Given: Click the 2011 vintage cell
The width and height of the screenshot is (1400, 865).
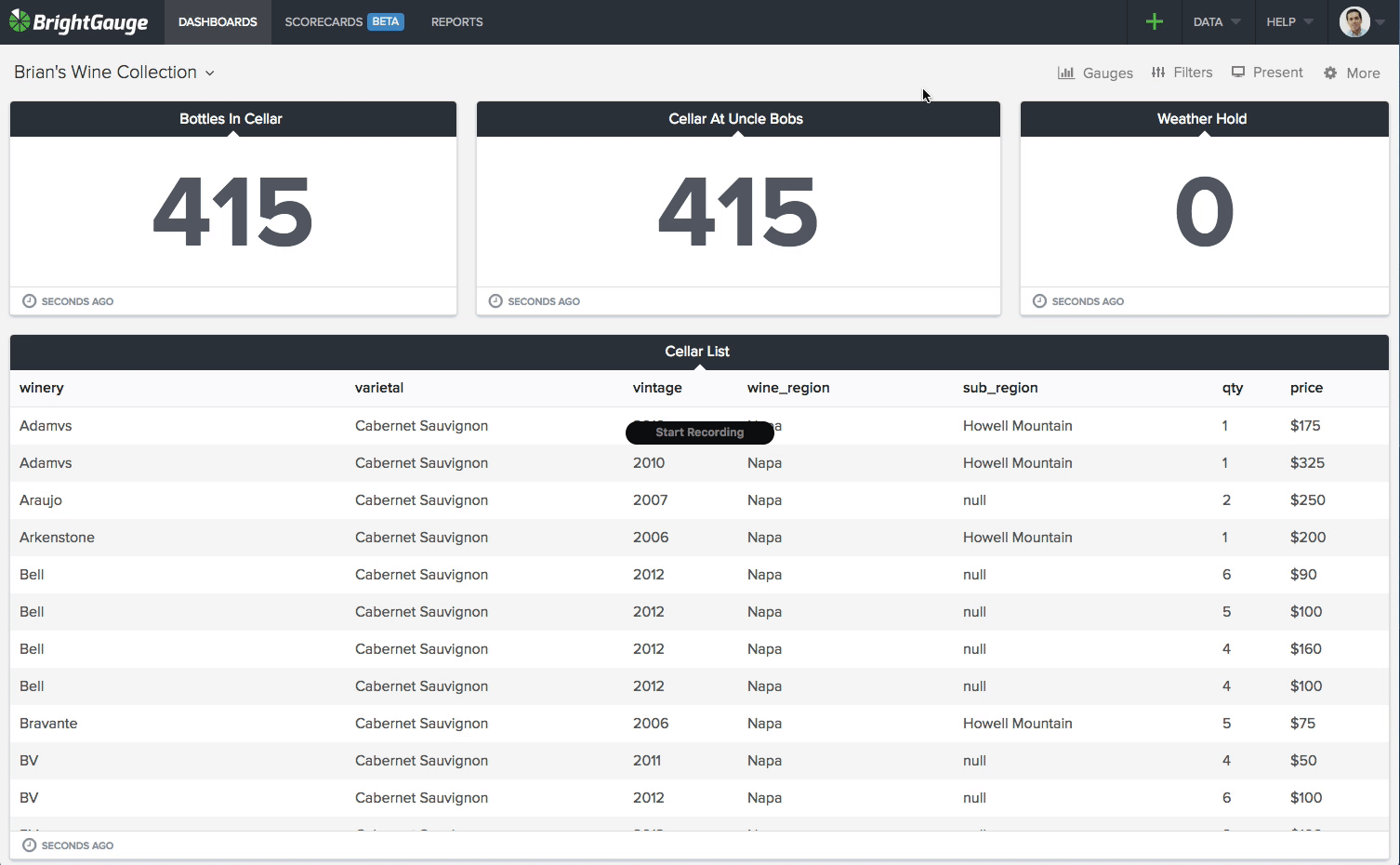Looking at the screenshot, I should (x=647, y=761).
